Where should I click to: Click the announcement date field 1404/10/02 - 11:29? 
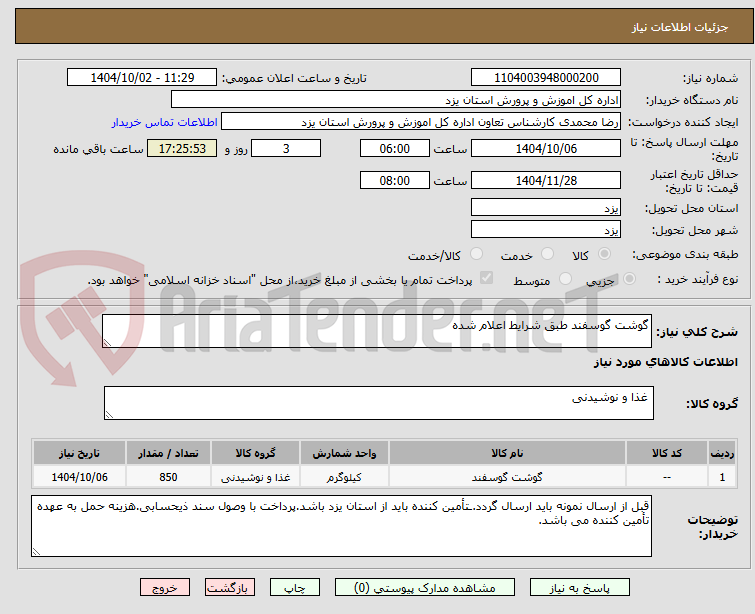coord(142,78)
